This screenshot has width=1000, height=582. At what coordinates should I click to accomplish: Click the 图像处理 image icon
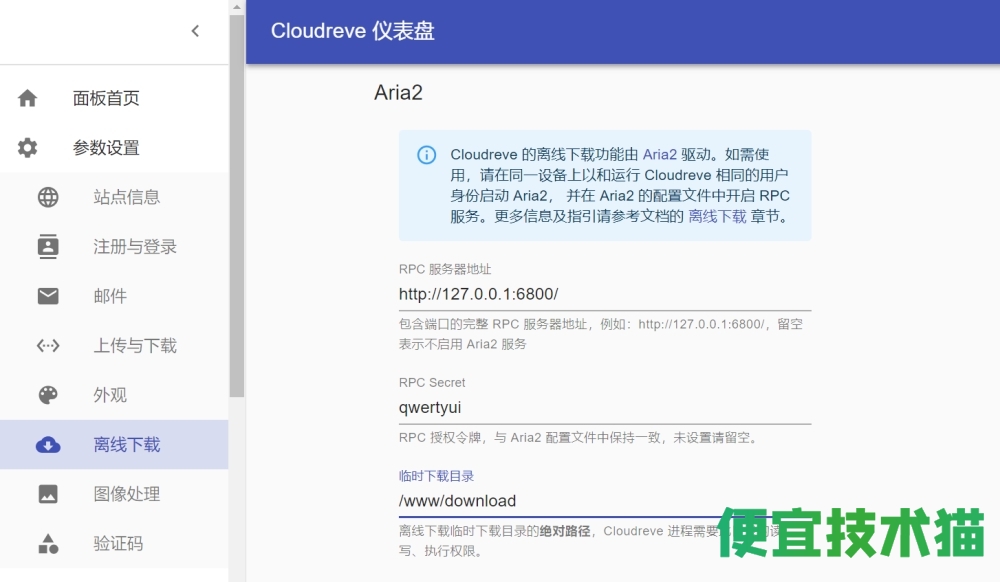click(48, 493)
